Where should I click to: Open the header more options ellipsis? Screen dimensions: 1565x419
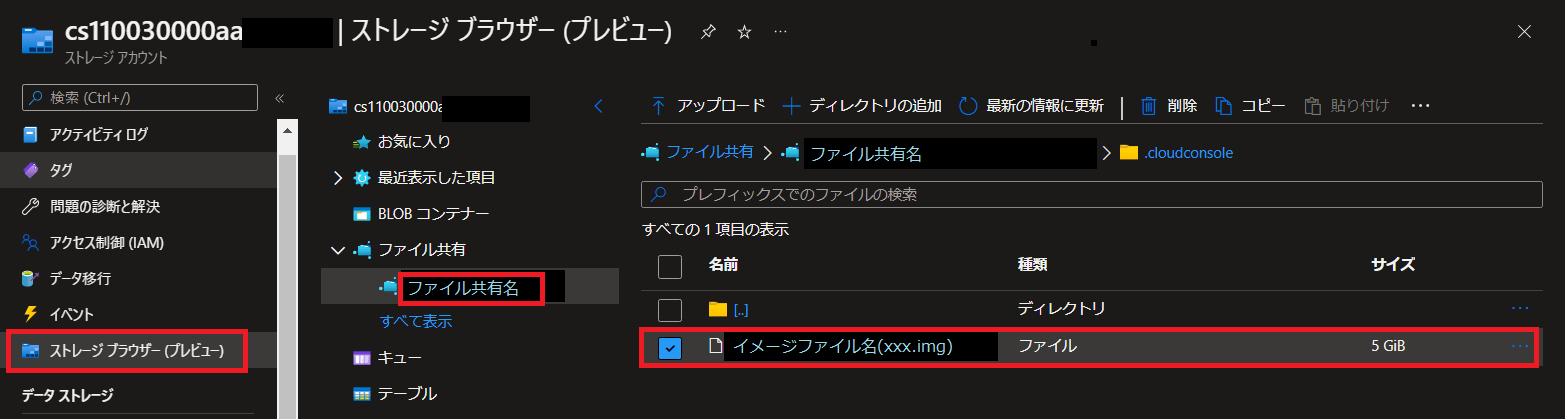tap(780, 32)
